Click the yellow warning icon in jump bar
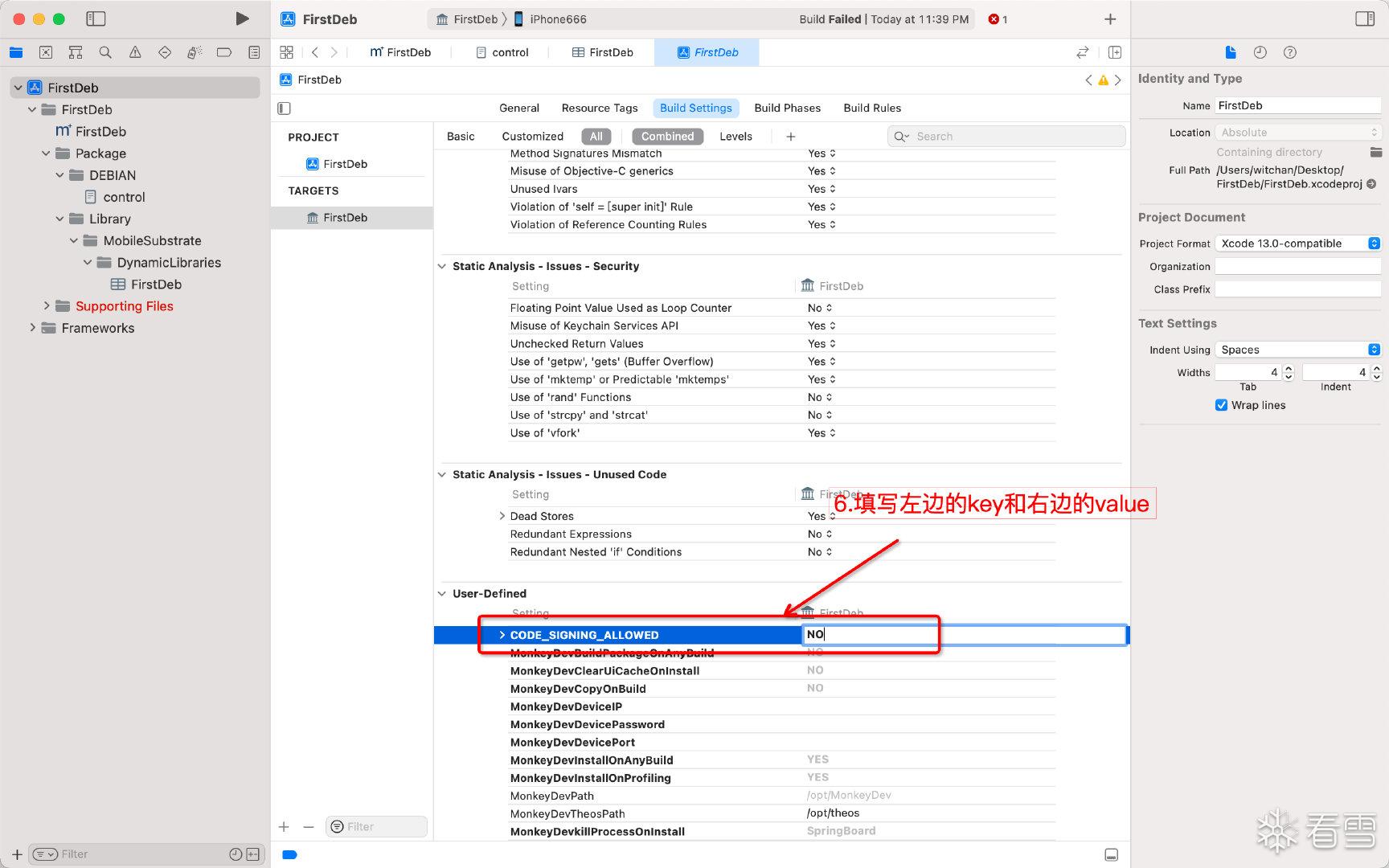Viewport: 1389px width, 868px height. click(1103, 80)
